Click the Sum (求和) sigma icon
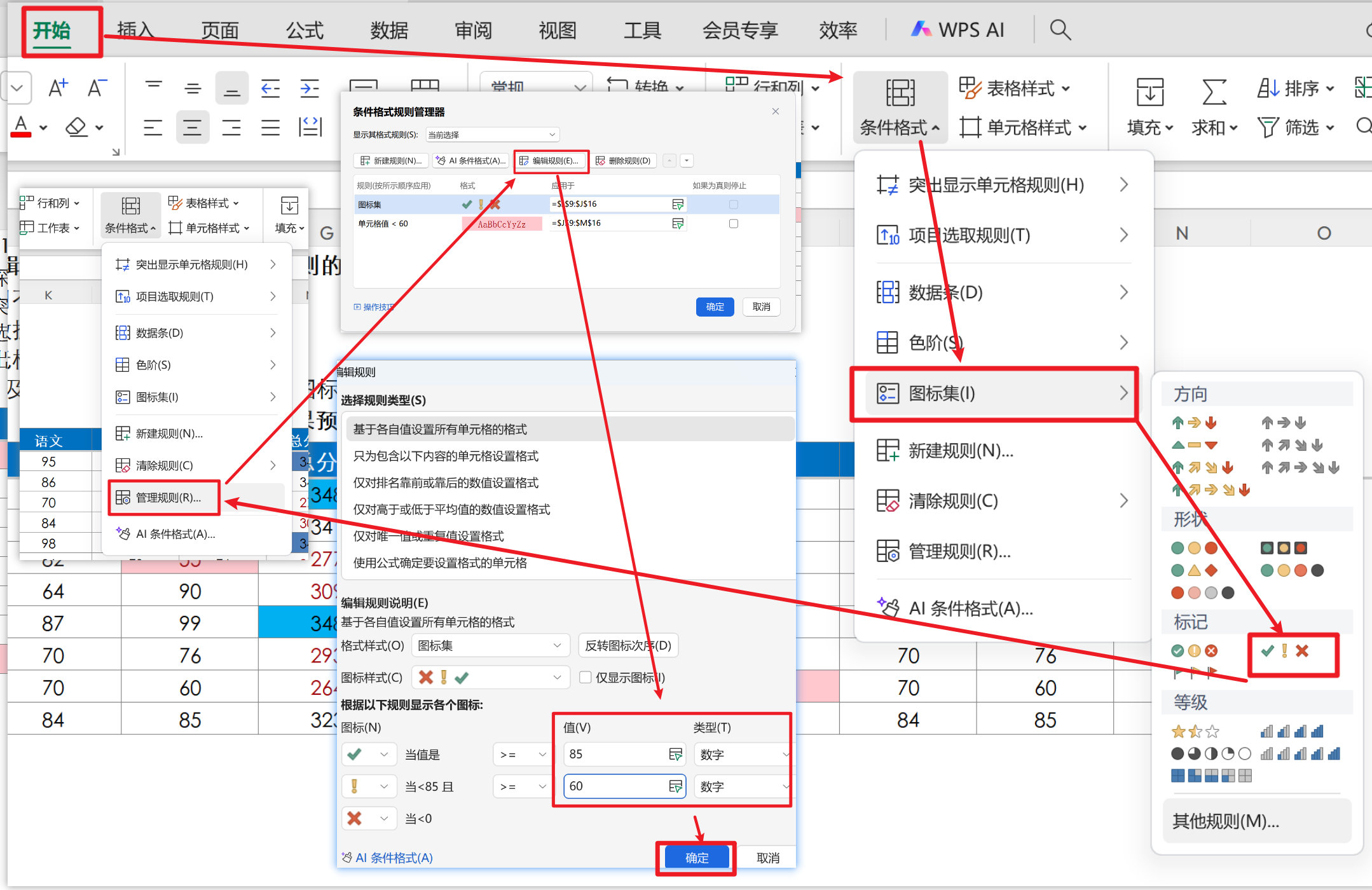The image size is (1372, 890). [x=1214, y=92]
